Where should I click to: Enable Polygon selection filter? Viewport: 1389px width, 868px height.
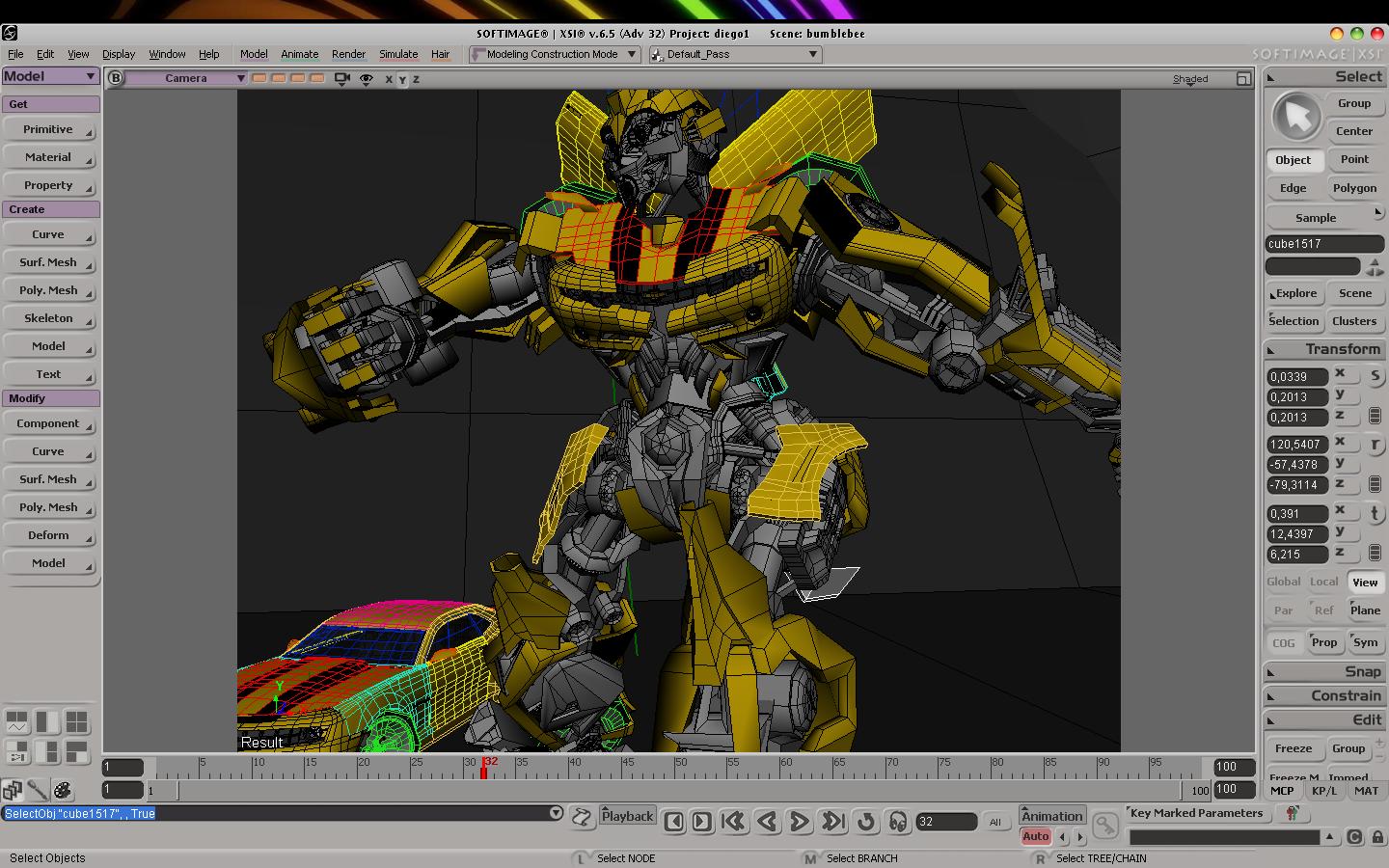pyautogui.click(x=1354, y=188)
